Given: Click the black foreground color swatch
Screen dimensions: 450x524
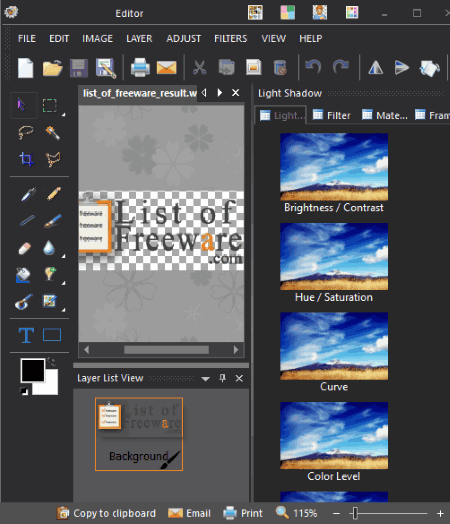Looking at the screenshot, I should (x=33, y=370).
